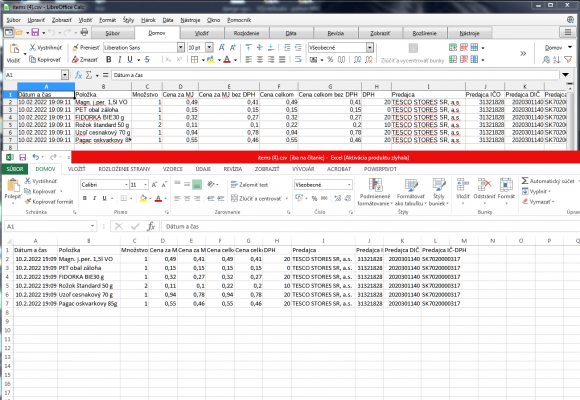Open the SÚBOR tab in Excel
Image resolution: width=580 pixels, height=400 pixels.
(x=15, y=169)
